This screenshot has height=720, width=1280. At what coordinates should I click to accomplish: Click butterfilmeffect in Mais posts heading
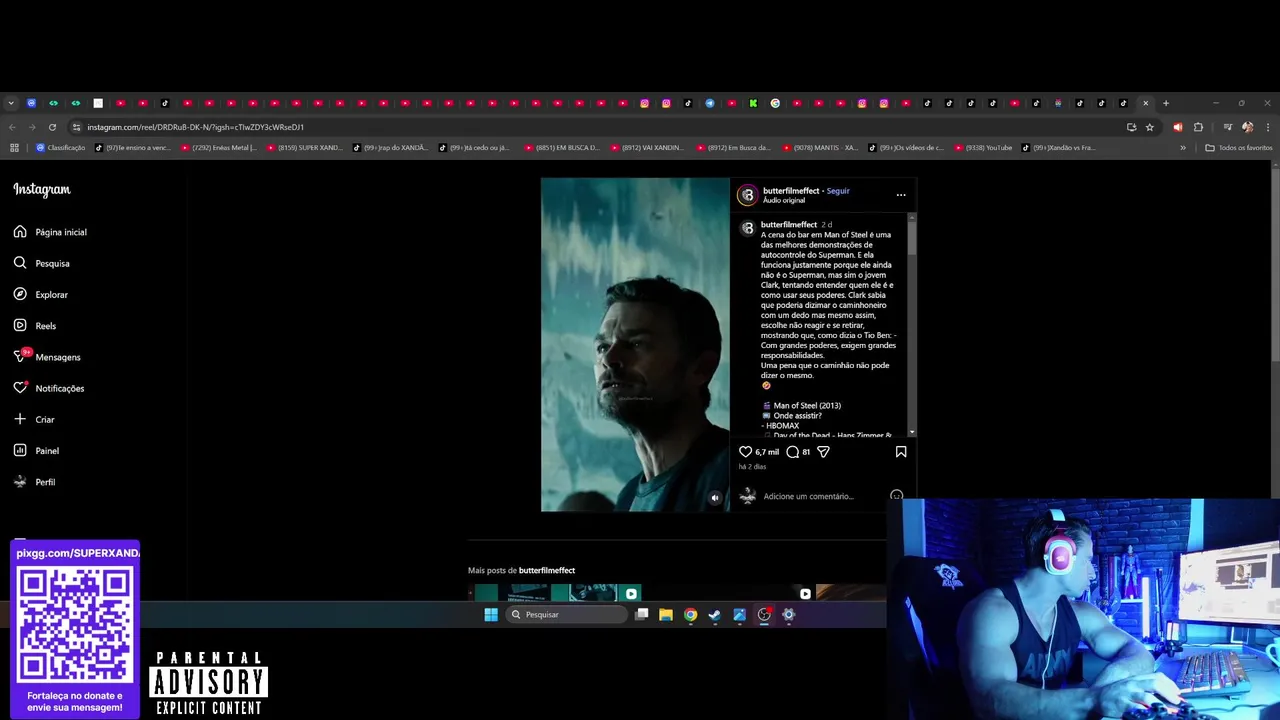(547, 570)
